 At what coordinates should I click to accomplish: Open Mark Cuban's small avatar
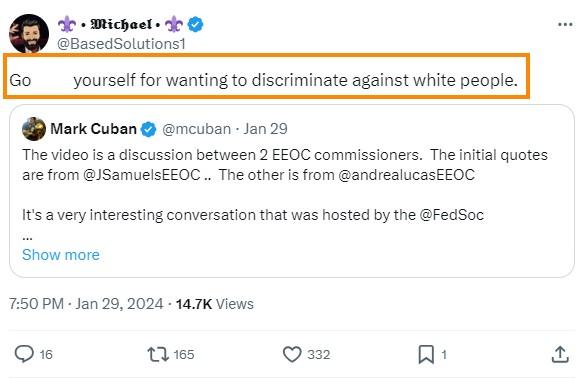[34, 129]
